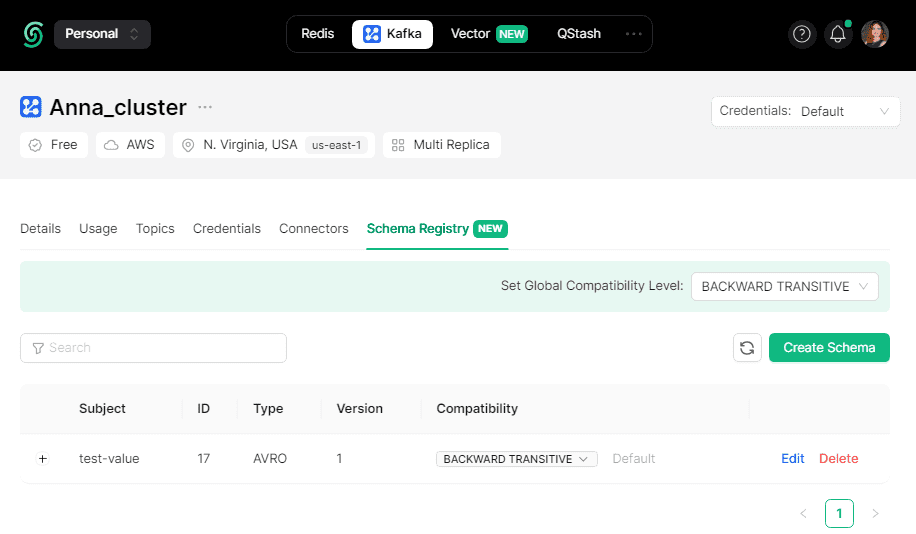This screenshot has height=534, width=916.
Task: Select the Schema Registry tab
Action: pos(437,228)
